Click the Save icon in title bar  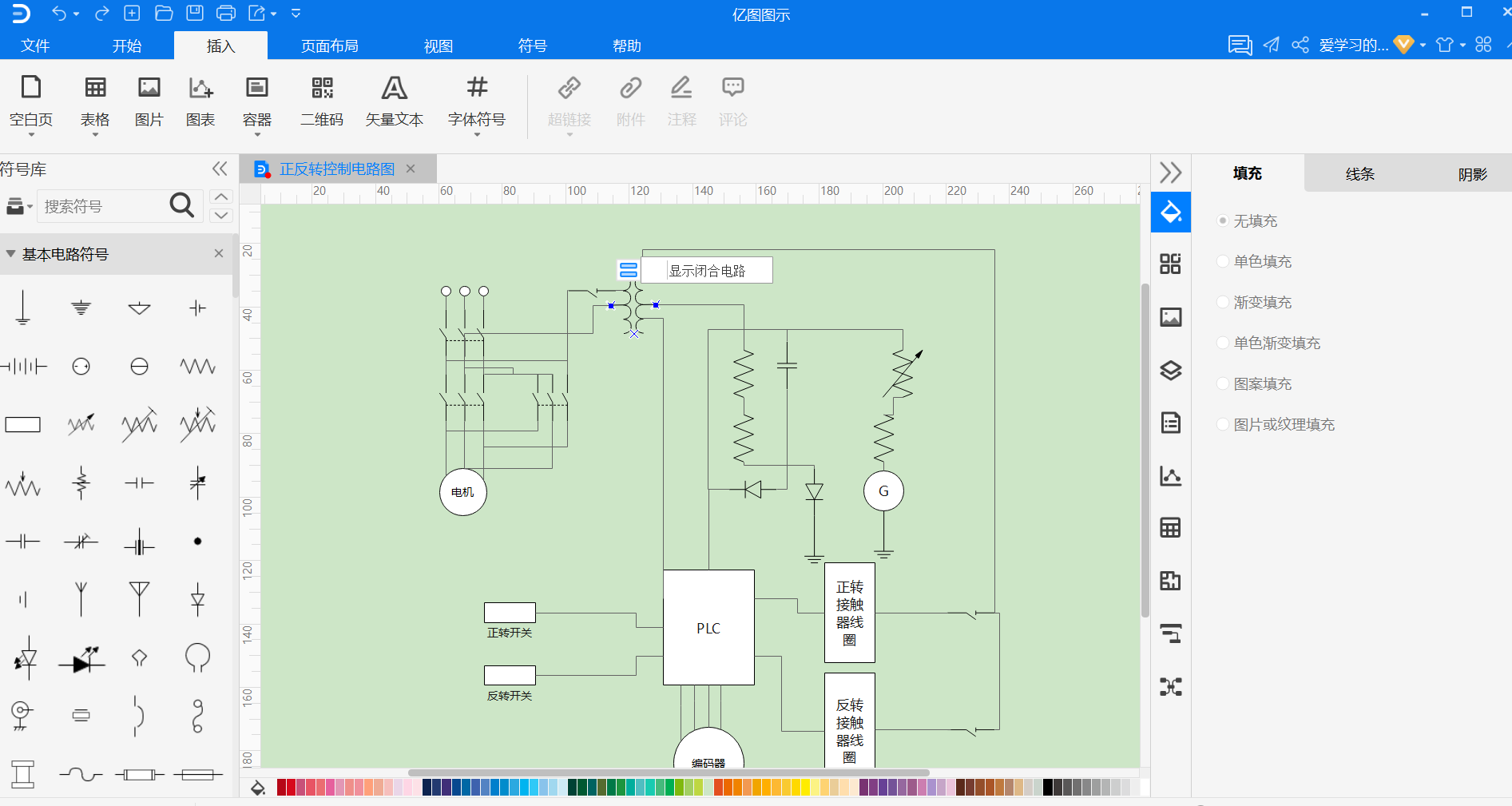click(x=195, y=13)
